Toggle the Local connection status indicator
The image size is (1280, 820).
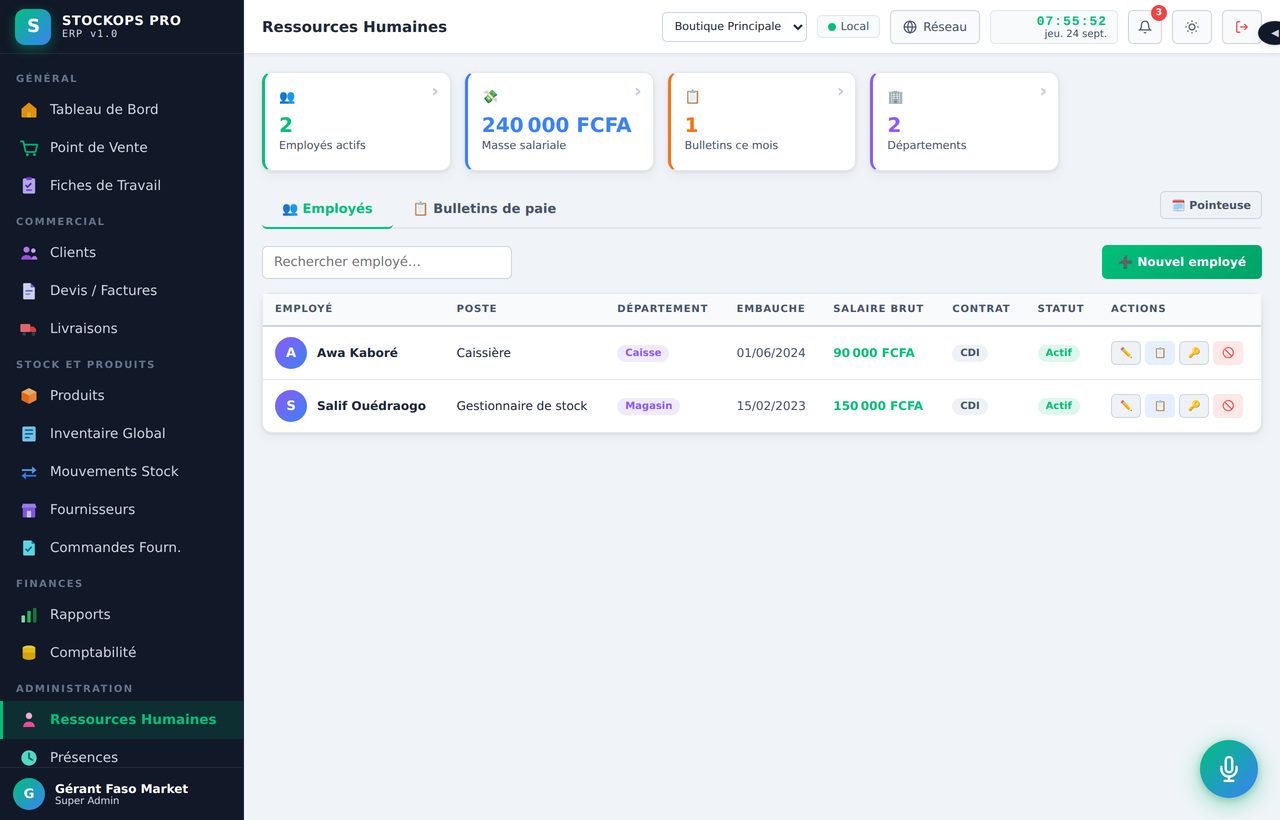(x=848, y=27)
